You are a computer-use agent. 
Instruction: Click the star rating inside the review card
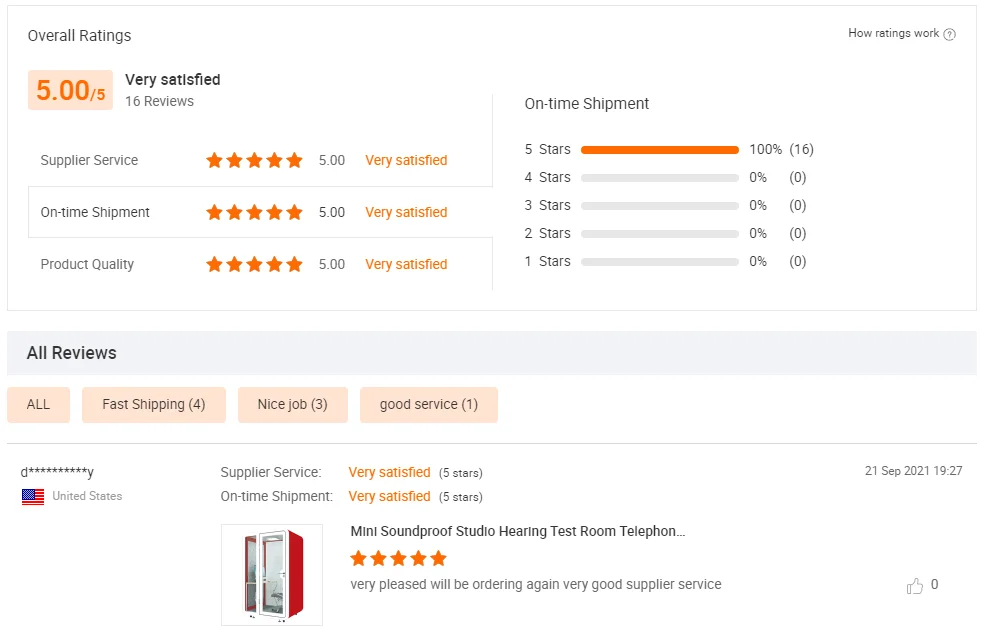[397, 557]
